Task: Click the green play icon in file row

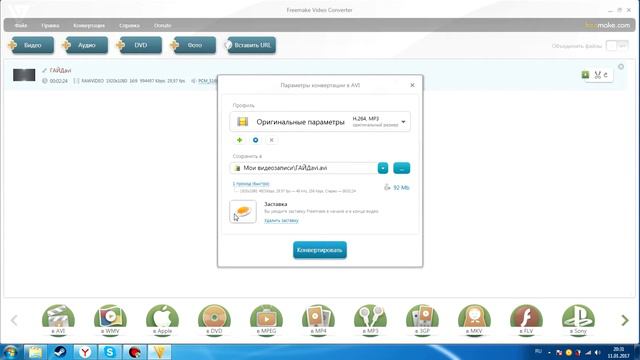Action: coord(585,75)
